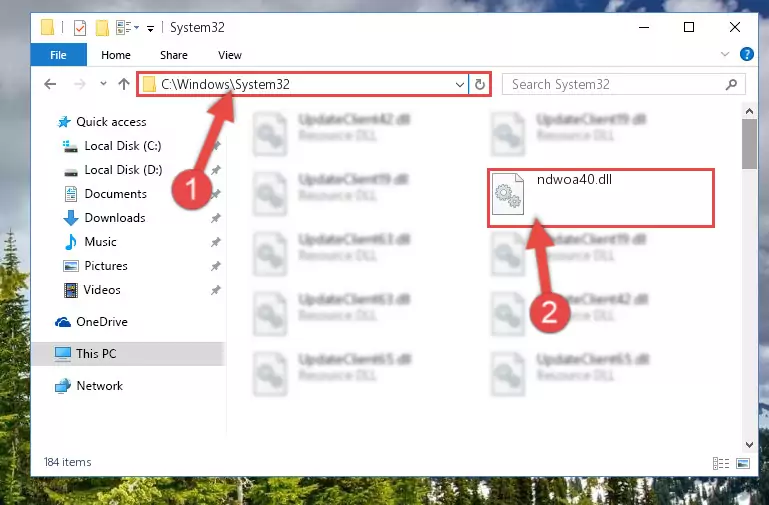Click the Downloads blue arrow icon

71,218
